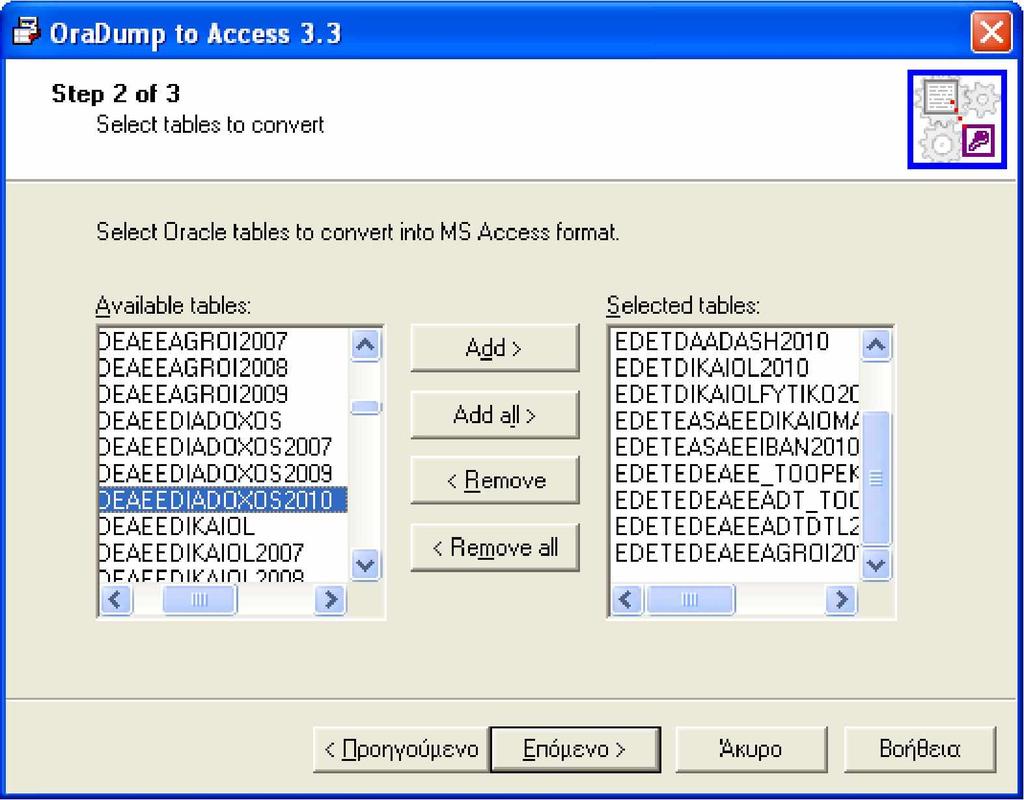Click Selected tables scroll down arrow

[x=876, y=565]
